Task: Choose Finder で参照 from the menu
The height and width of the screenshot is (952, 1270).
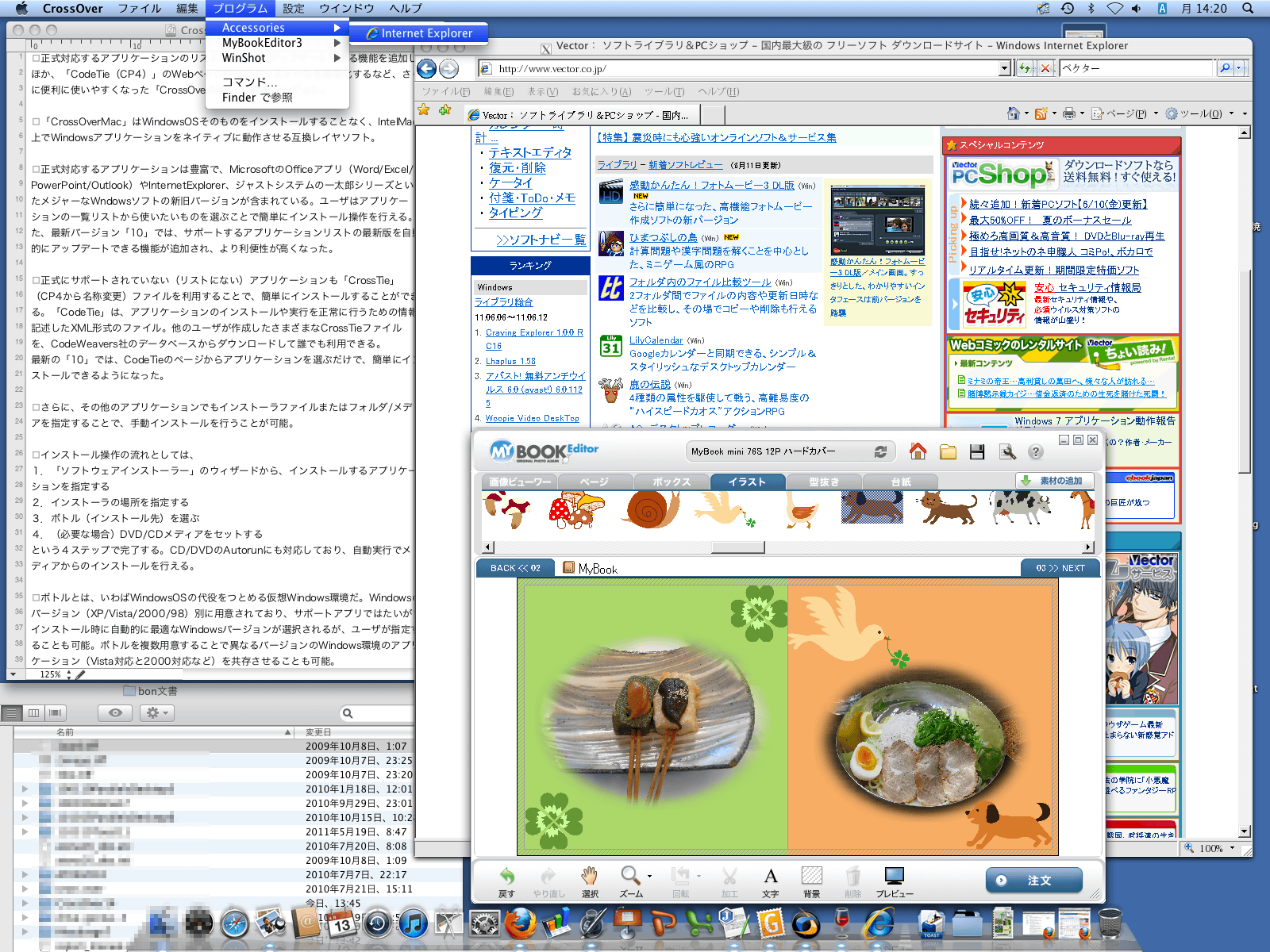Action: click(277, 98)
